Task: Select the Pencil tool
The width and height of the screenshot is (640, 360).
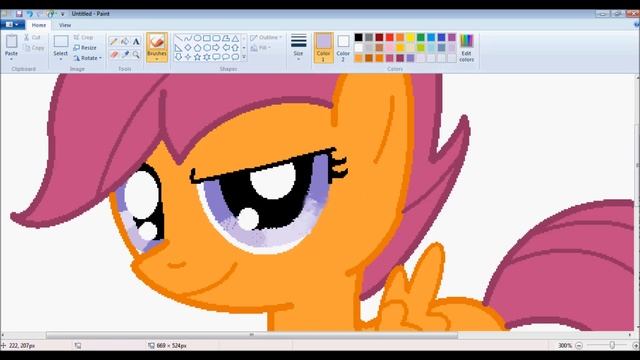Action: pyautogui.click(x=114, y=41)
